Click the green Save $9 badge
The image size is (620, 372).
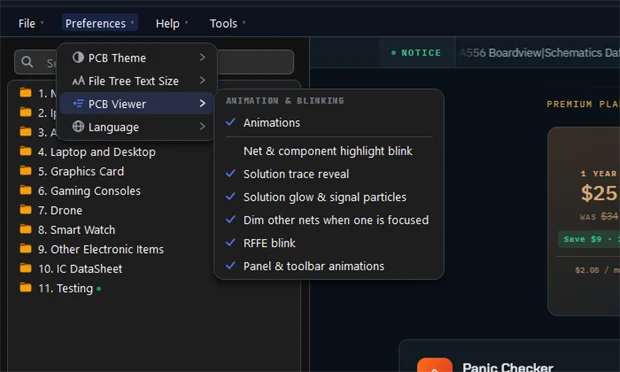[589, 239]
